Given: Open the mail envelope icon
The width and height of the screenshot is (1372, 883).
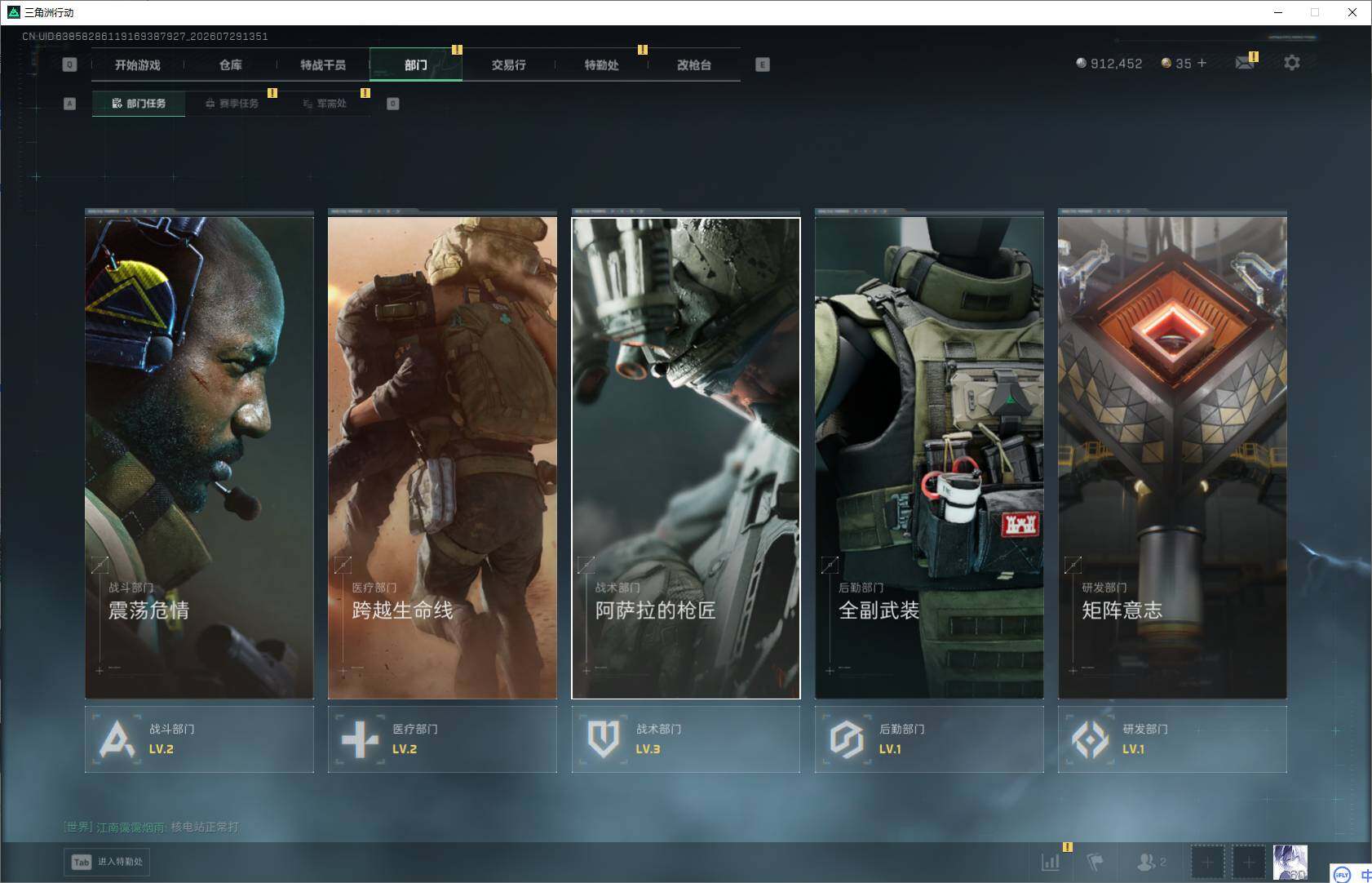Looking at the screenshot, I should tap(1245, 63).
